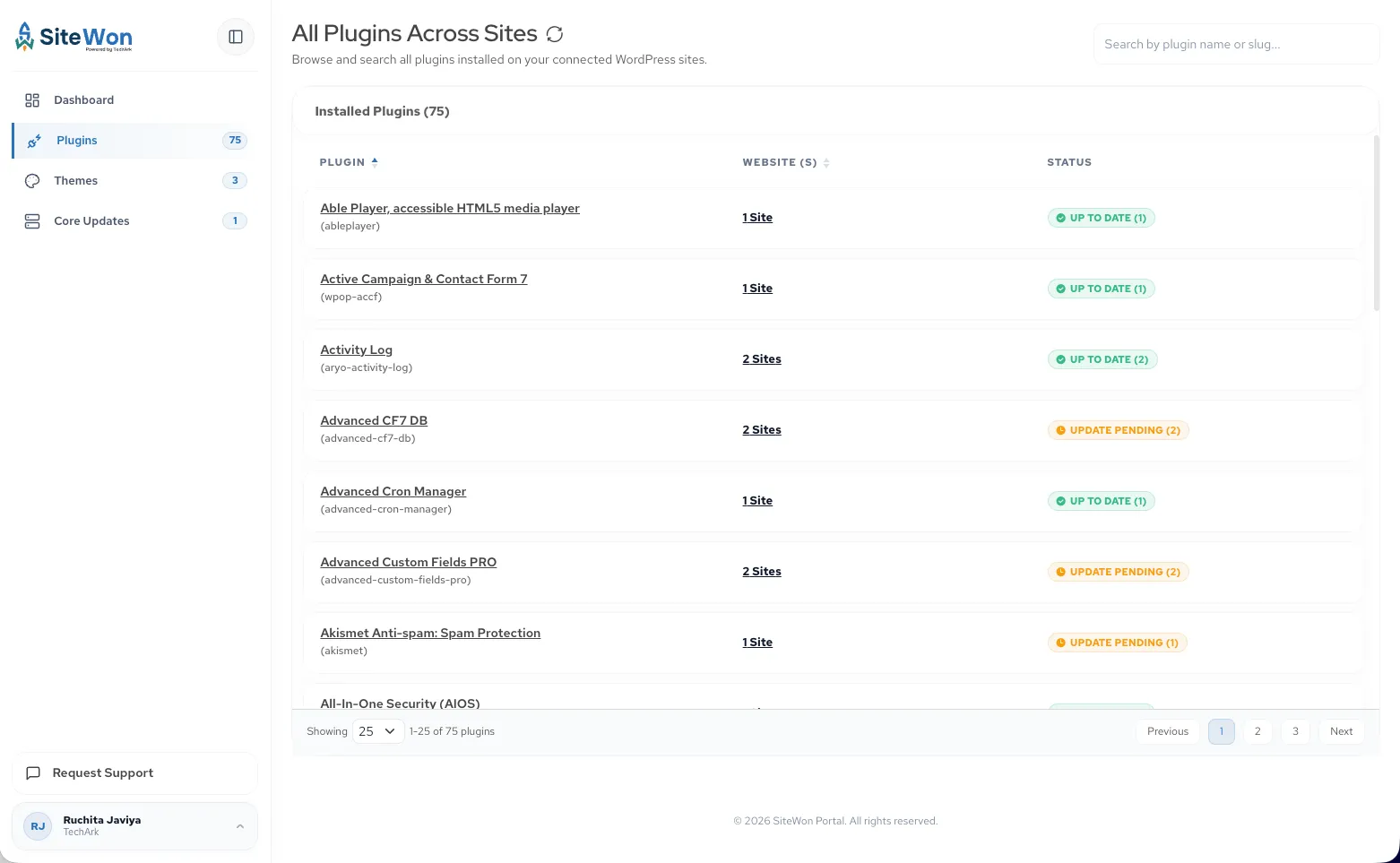Click the (ableplayer) slug text
Screen dimensions: 1400x863
350,226
